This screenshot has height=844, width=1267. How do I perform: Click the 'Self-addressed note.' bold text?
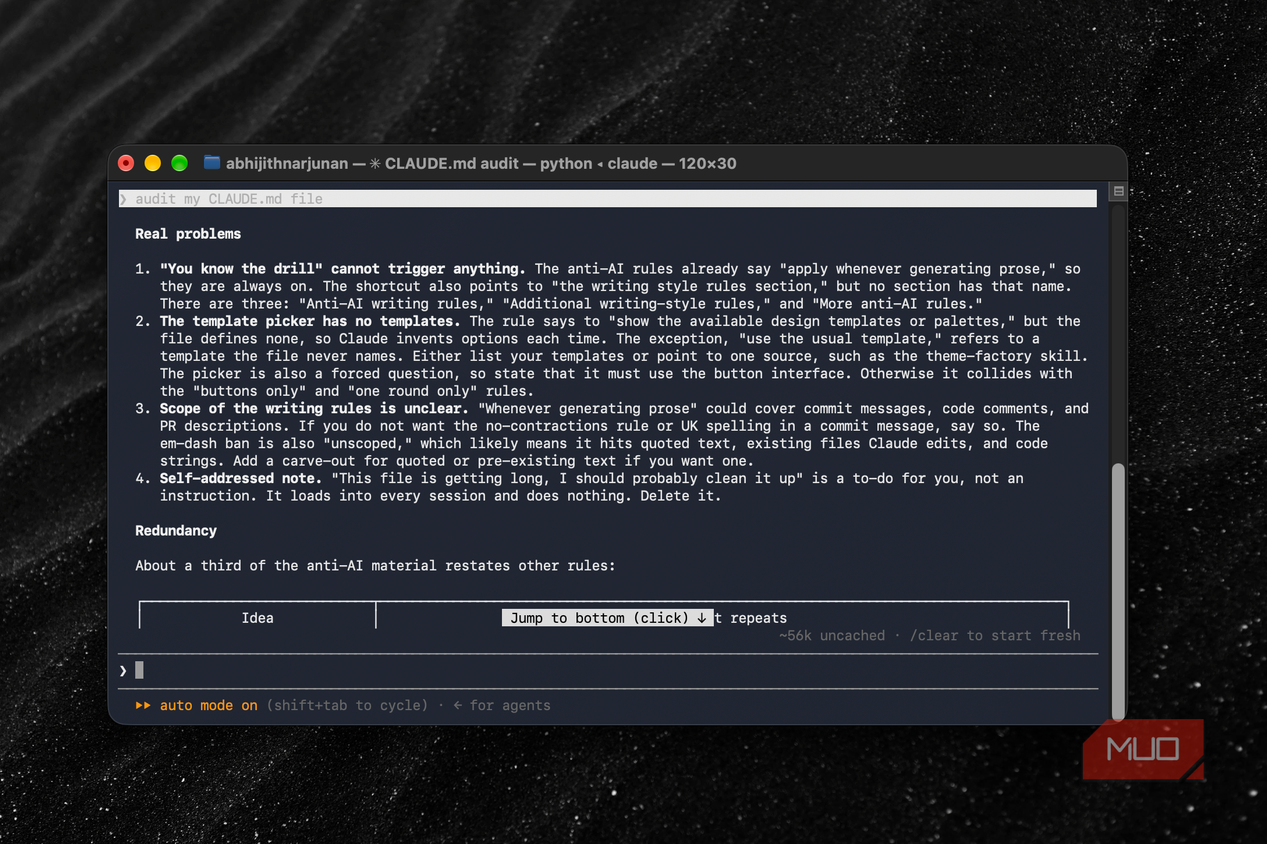[241, 478]
